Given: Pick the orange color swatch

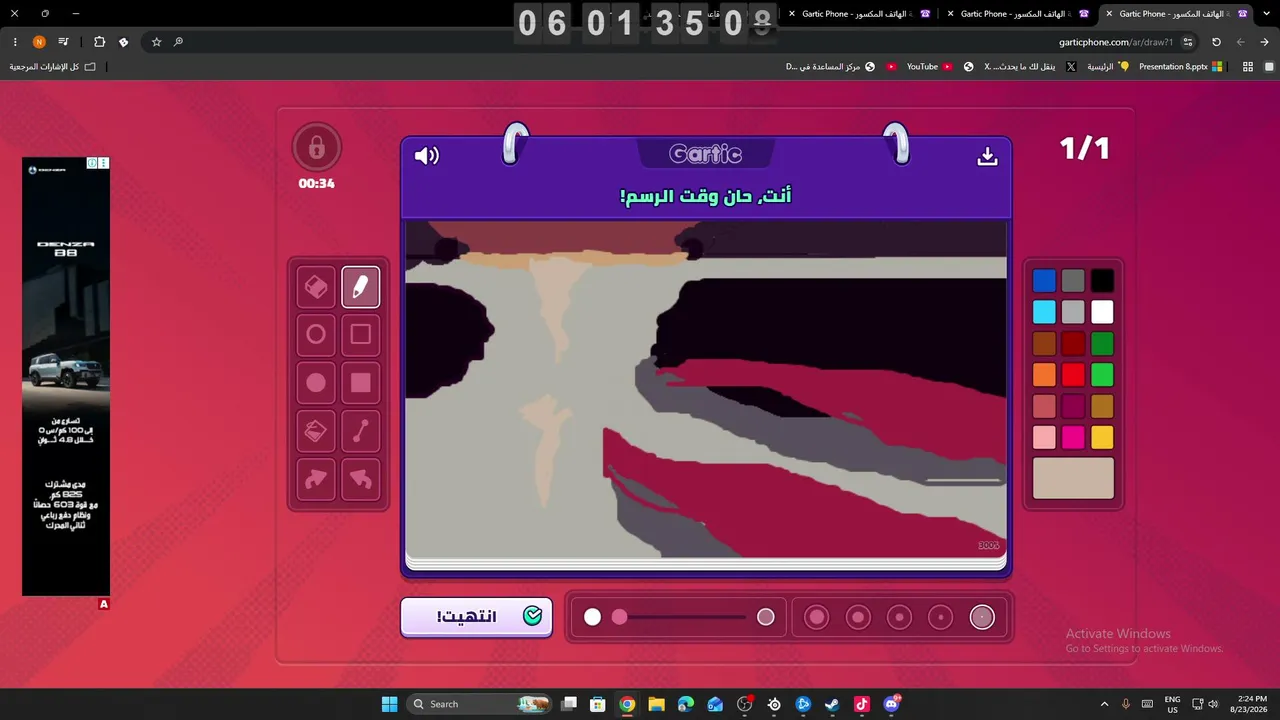Looking at the screenshot, I should pos(1044,375).
